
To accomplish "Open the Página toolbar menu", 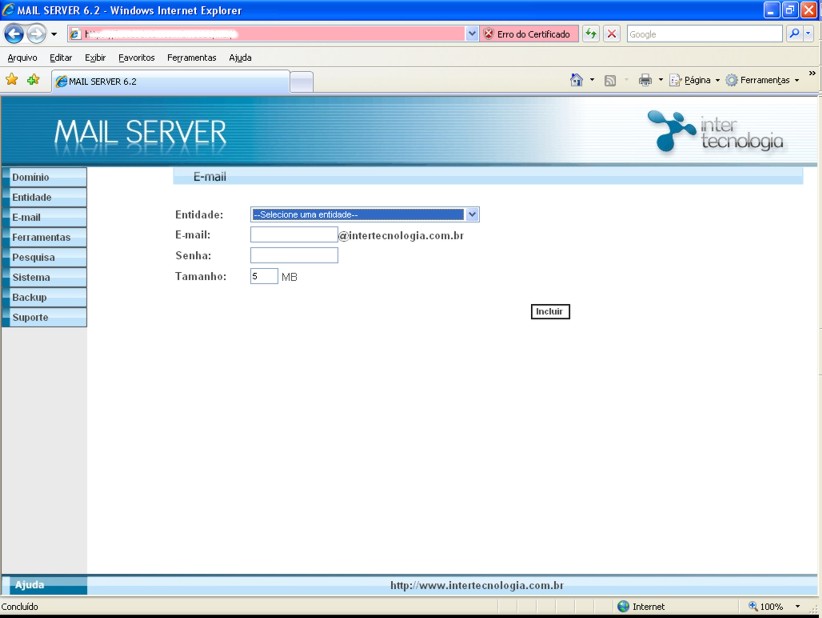I will [x=695, y=80].
